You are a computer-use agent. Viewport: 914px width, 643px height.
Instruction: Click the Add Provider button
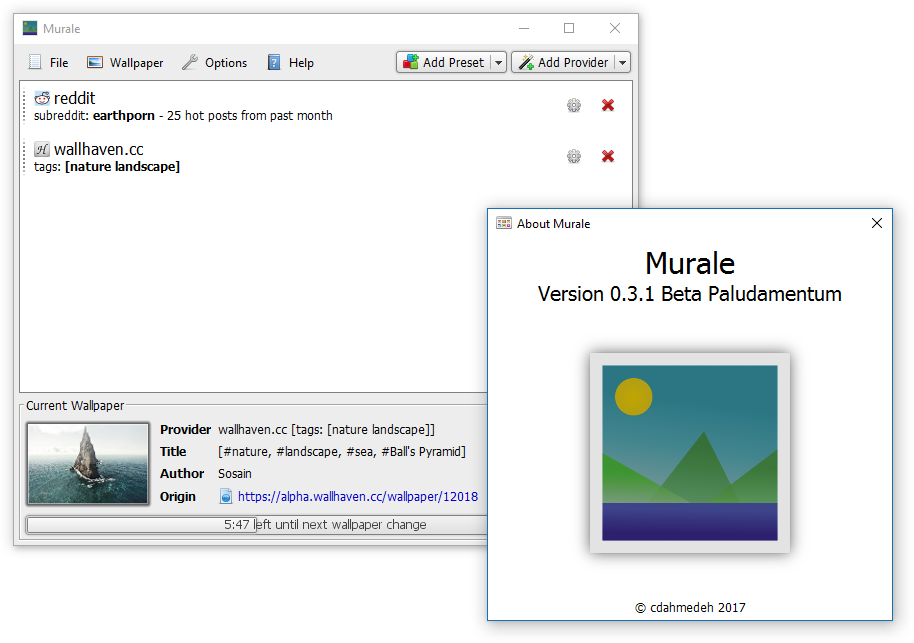point(564,62)
